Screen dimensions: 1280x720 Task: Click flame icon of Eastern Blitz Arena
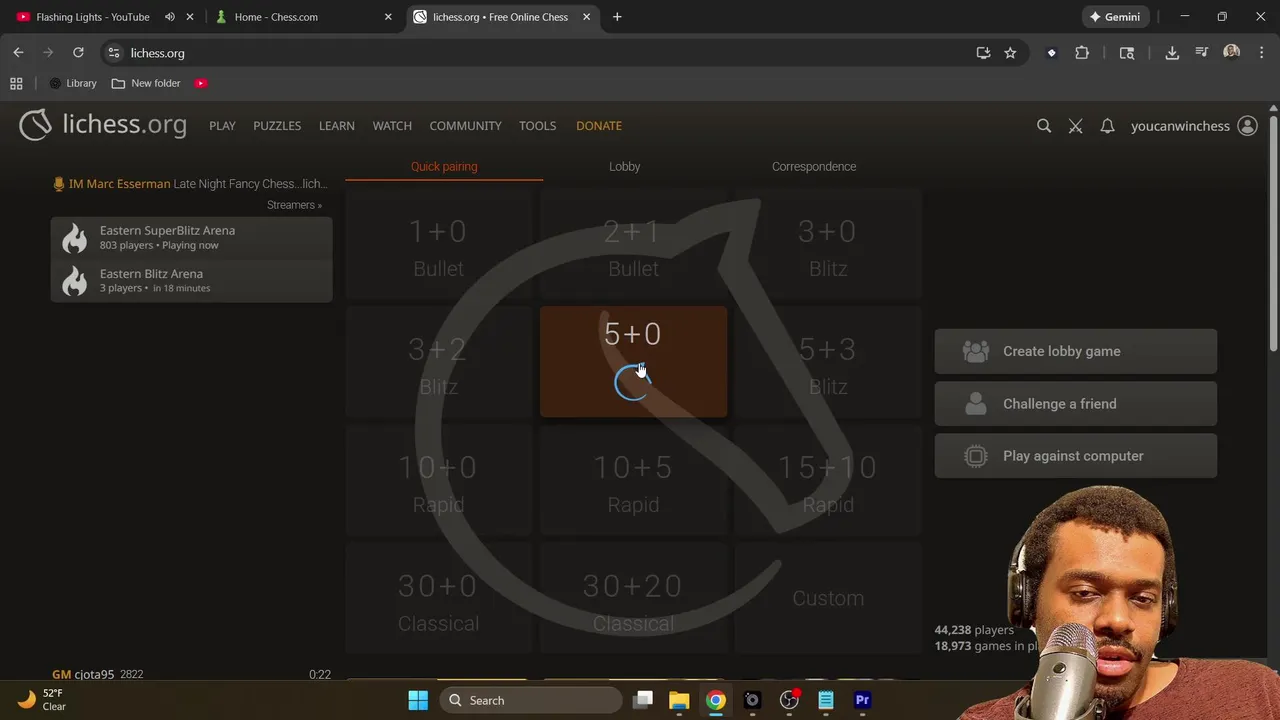tap(75, 281)
